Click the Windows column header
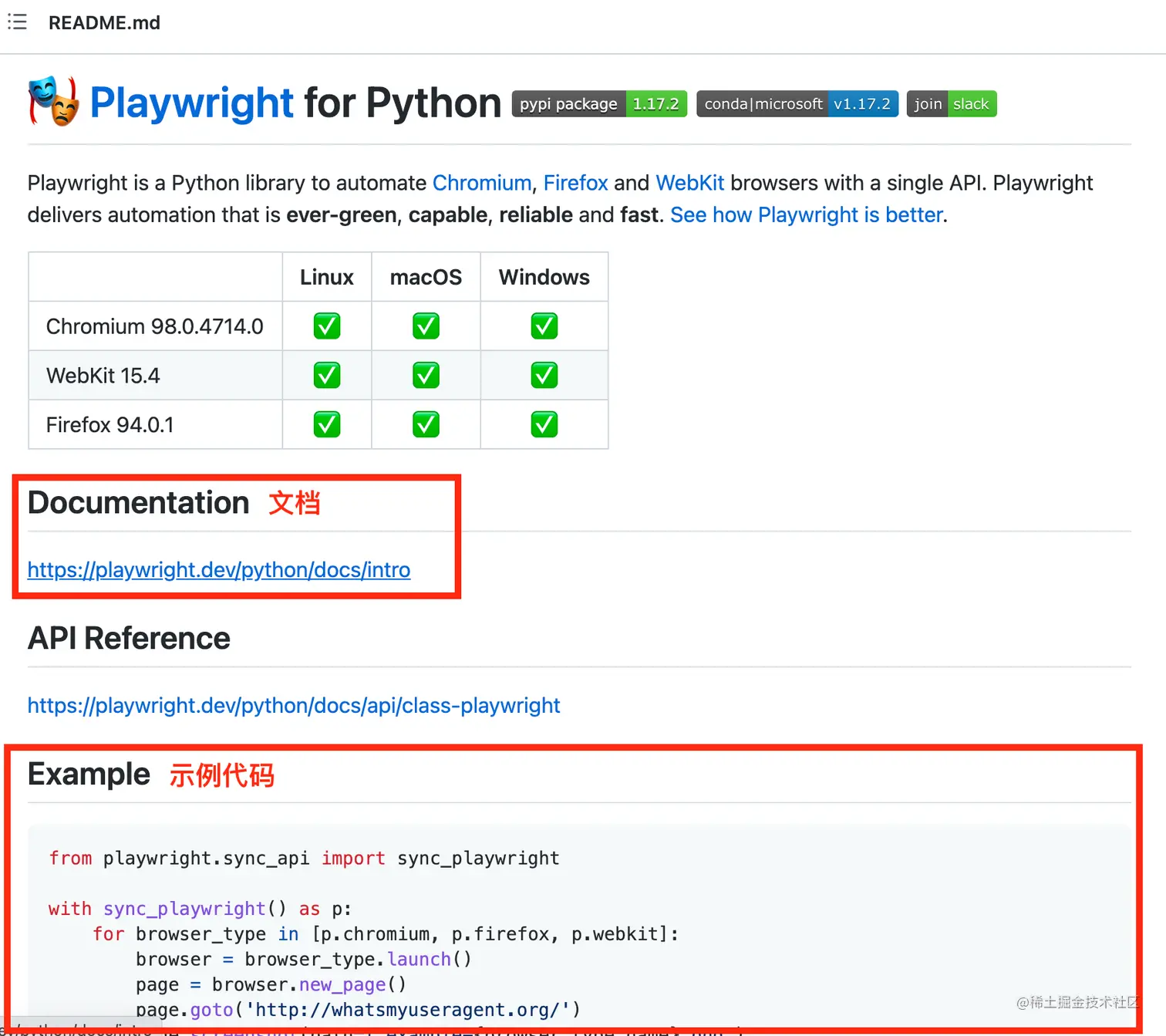 (544, 277)
